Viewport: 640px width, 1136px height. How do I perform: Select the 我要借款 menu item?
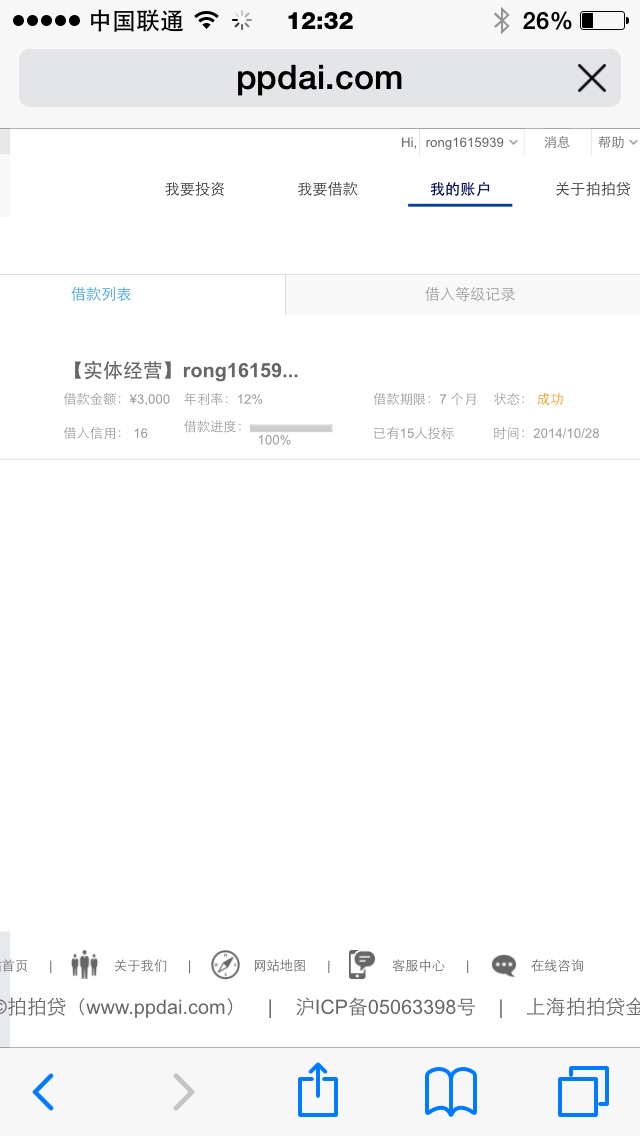click(x=328, y=189)
